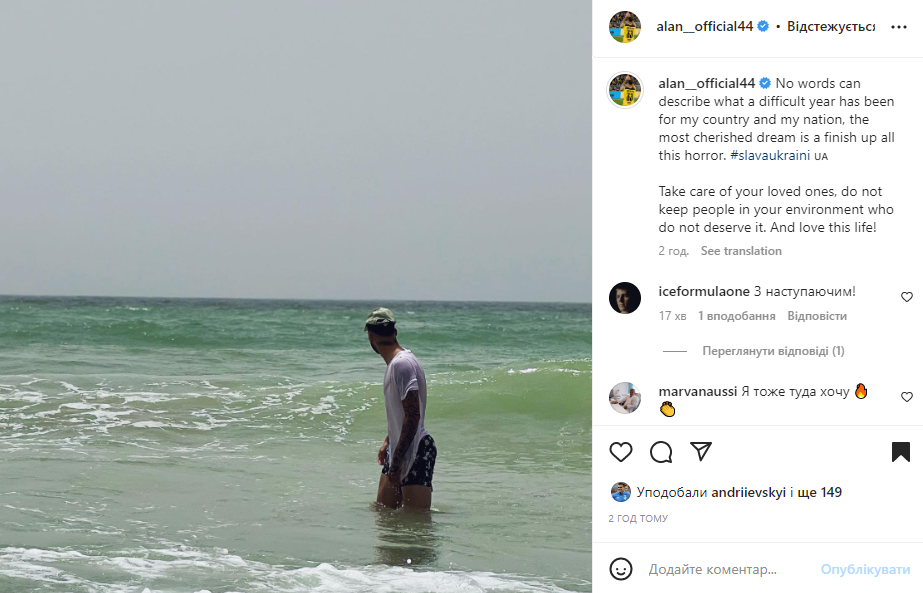Click the header alan__official44 profile picture
The height and width of the screenshot is (593, 923).
tap(625, 27)
